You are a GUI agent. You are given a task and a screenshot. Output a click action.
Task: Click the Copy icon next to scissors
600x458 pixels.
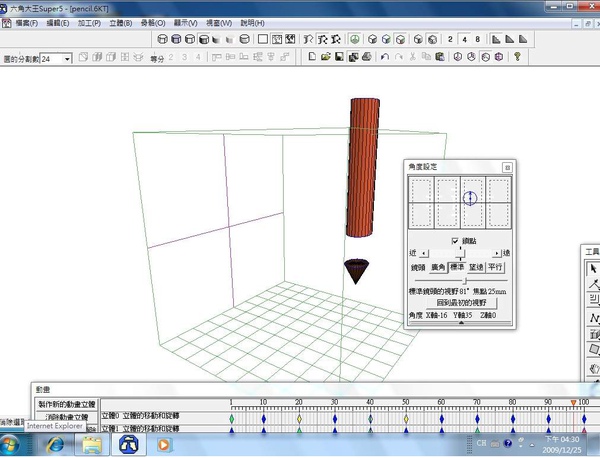[x=426, y=57]
